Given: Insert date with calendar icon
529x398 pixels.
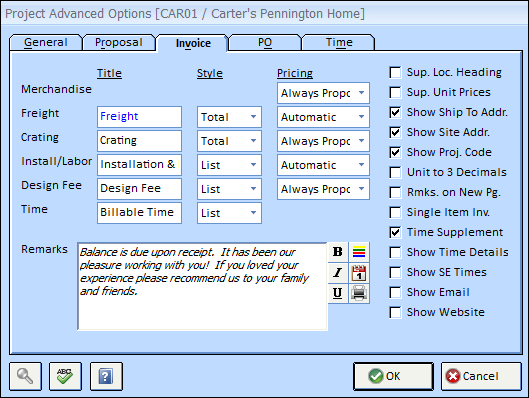Looking at the screenshot, I should coord(359,273).
